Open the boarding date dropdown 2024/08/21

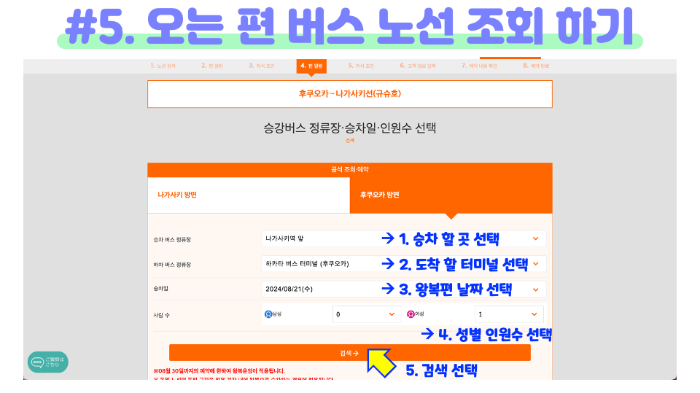403,289
